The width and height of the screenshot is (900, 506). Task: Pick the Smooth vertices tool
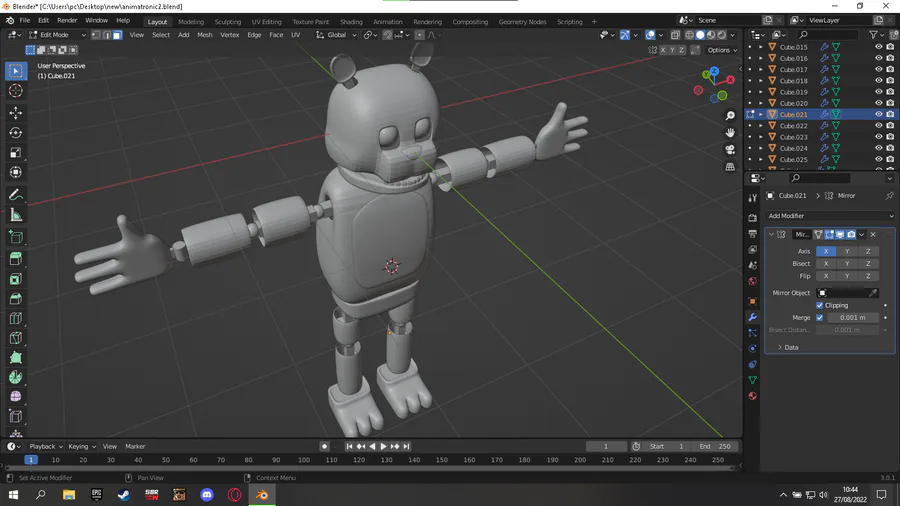pos(15,396)
